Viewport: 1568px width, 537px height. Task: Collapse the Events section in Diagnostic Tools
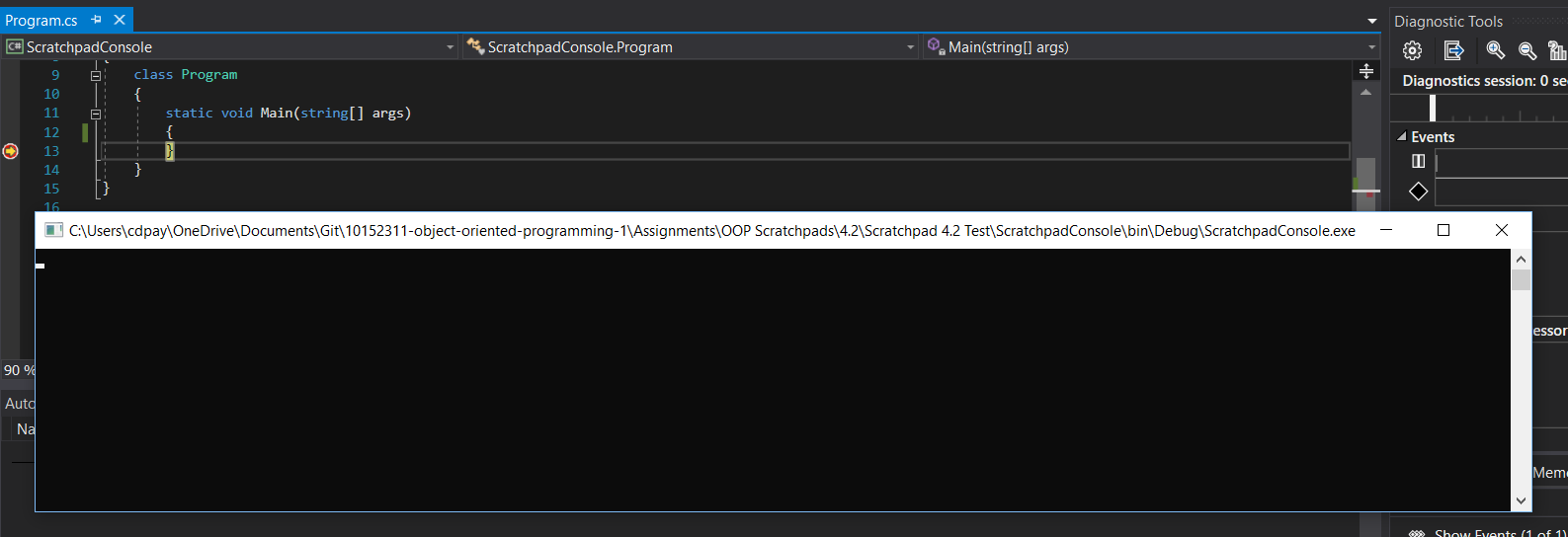point(1402,137)
